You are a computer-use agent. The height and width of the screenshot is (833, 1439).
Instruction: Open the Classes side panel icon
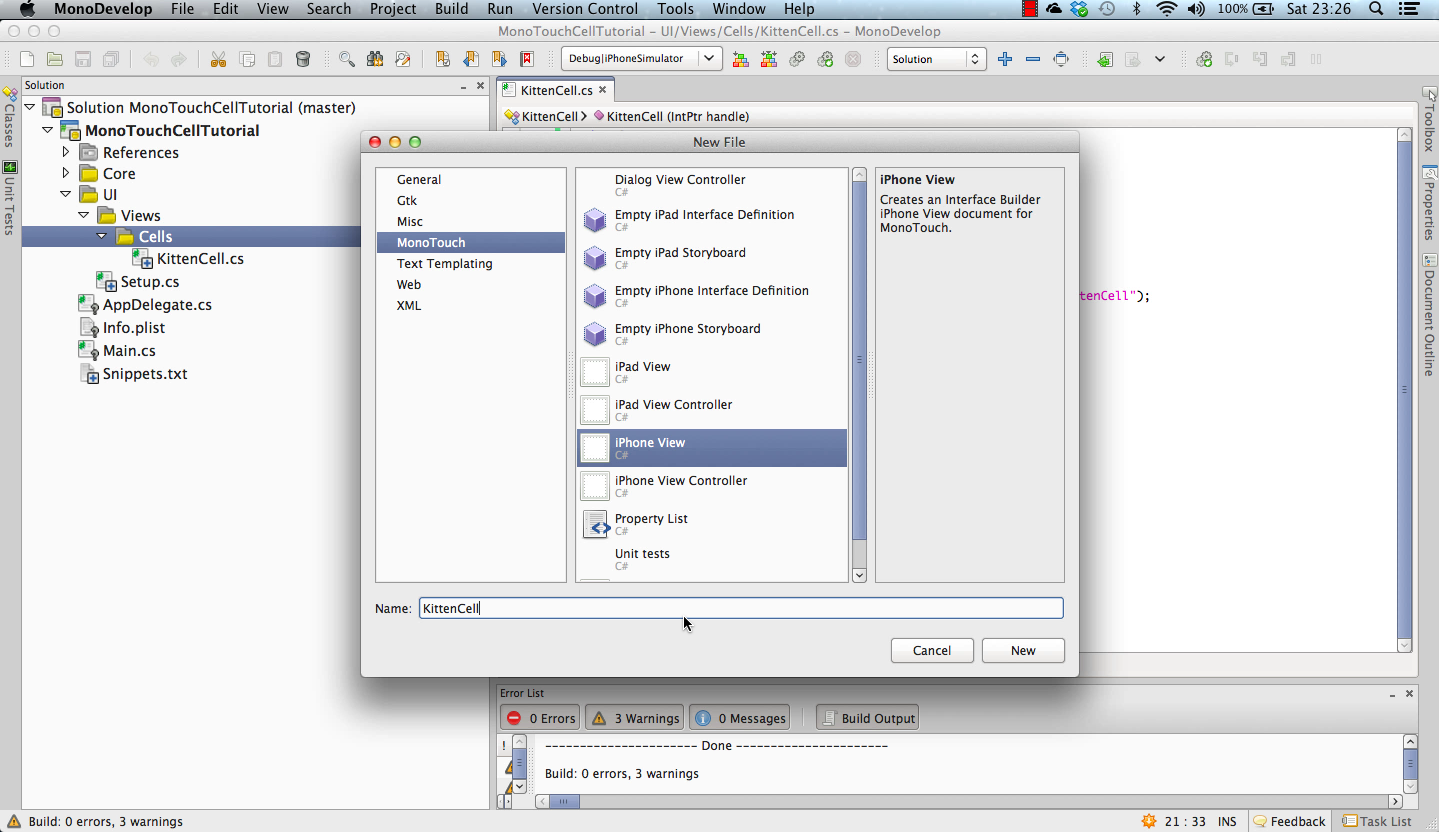(x=10, y=117)
